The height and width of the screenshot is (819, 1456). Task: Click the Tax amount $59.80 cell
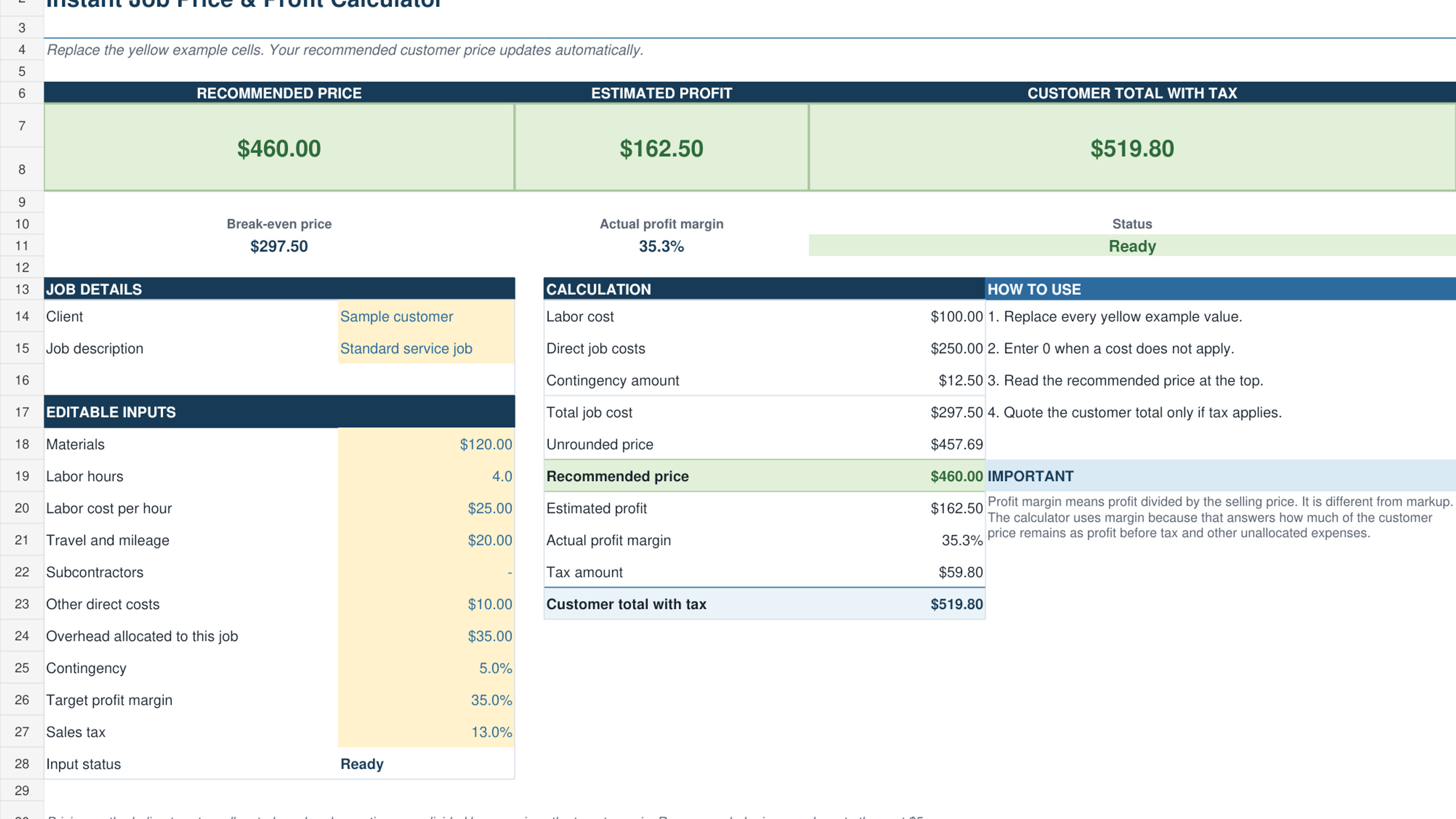coord(961,572)
